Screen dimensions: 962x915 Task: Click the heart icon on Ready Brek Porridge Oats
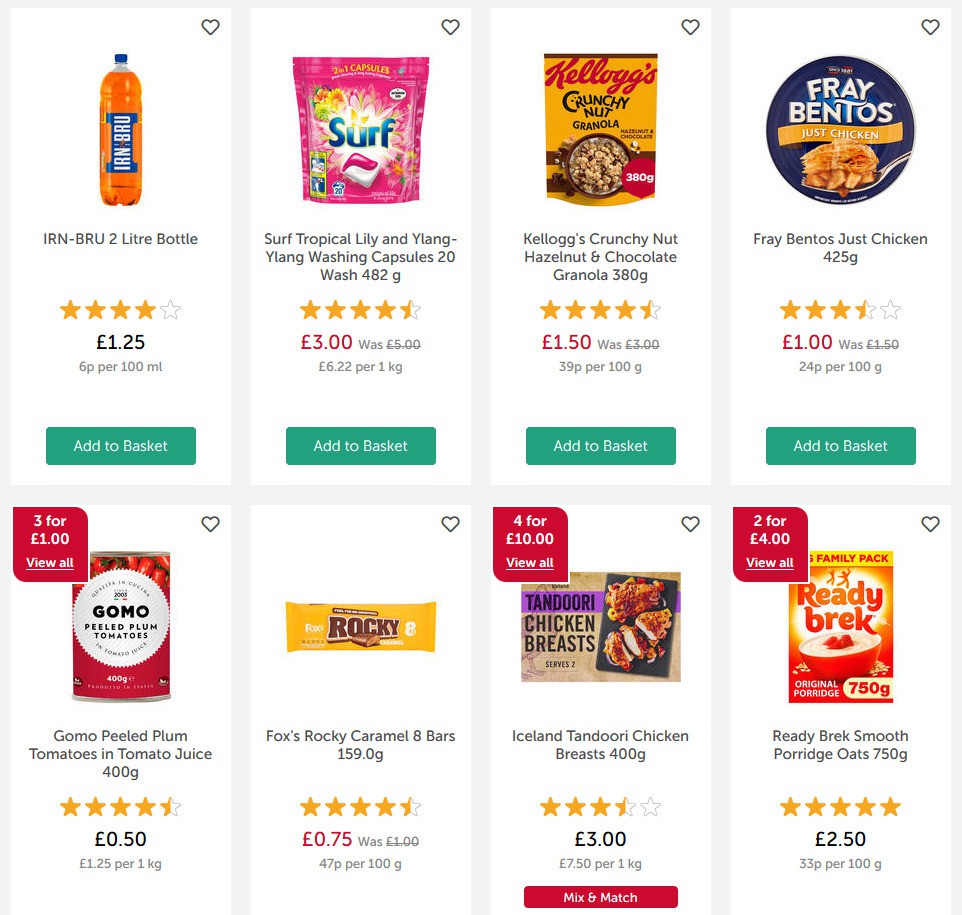pyautogui.click(x=930, y=524)
